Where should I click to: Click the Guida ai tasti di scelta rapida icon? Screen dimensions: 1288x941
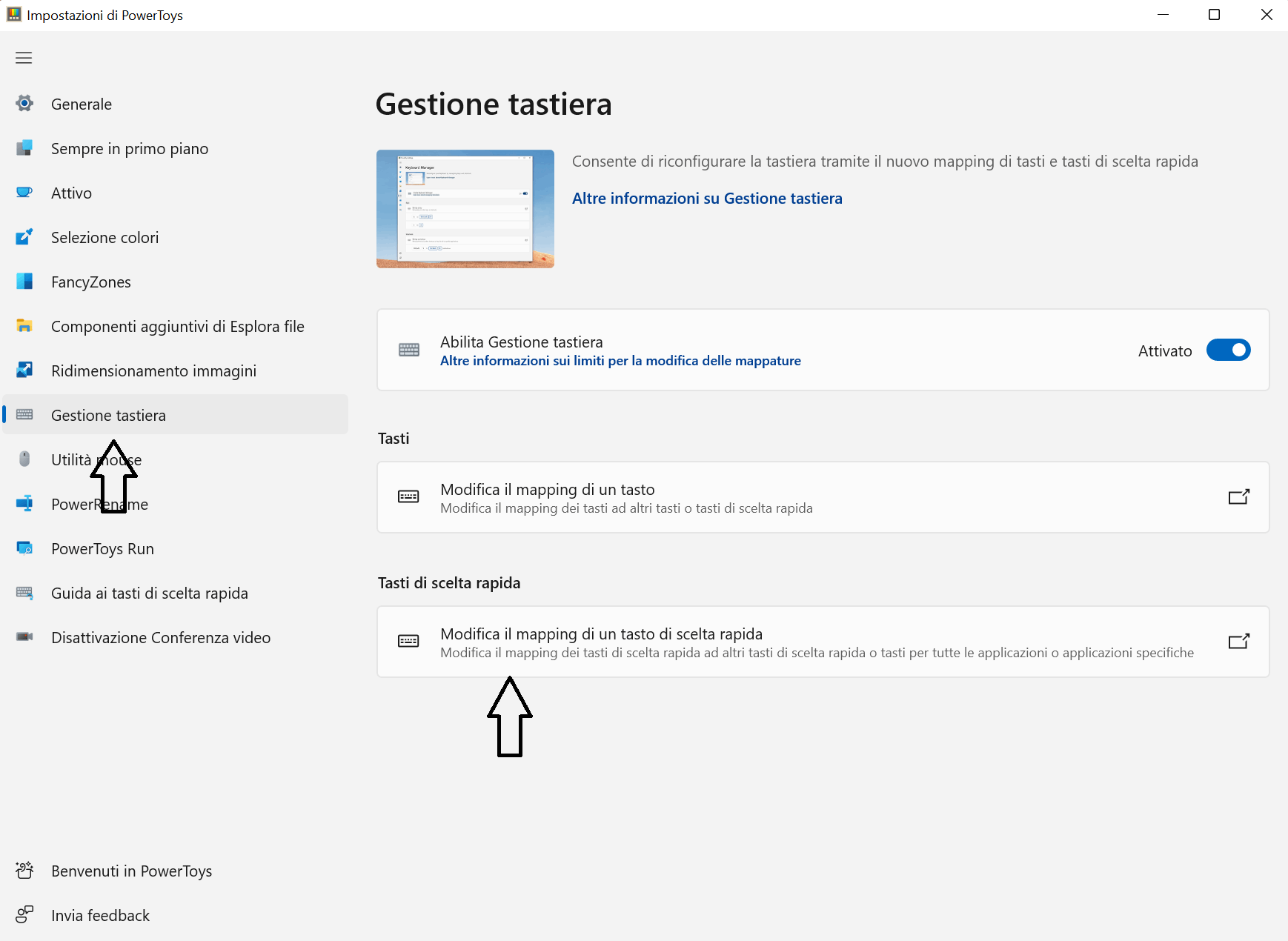click(x=24, y=593)
